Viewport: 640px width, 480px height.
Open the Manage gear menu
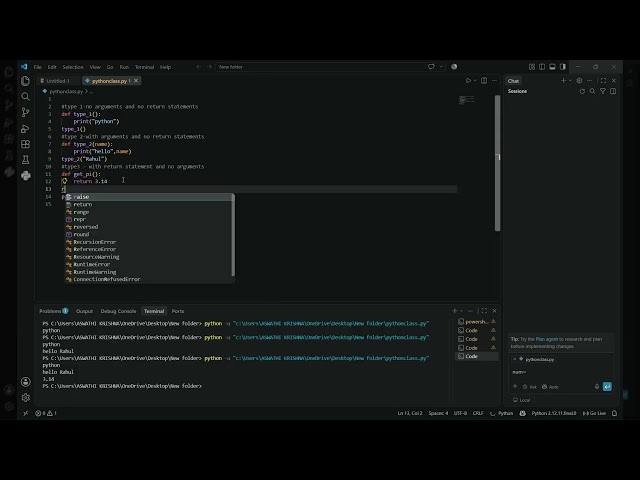click(x=25, y=397)
